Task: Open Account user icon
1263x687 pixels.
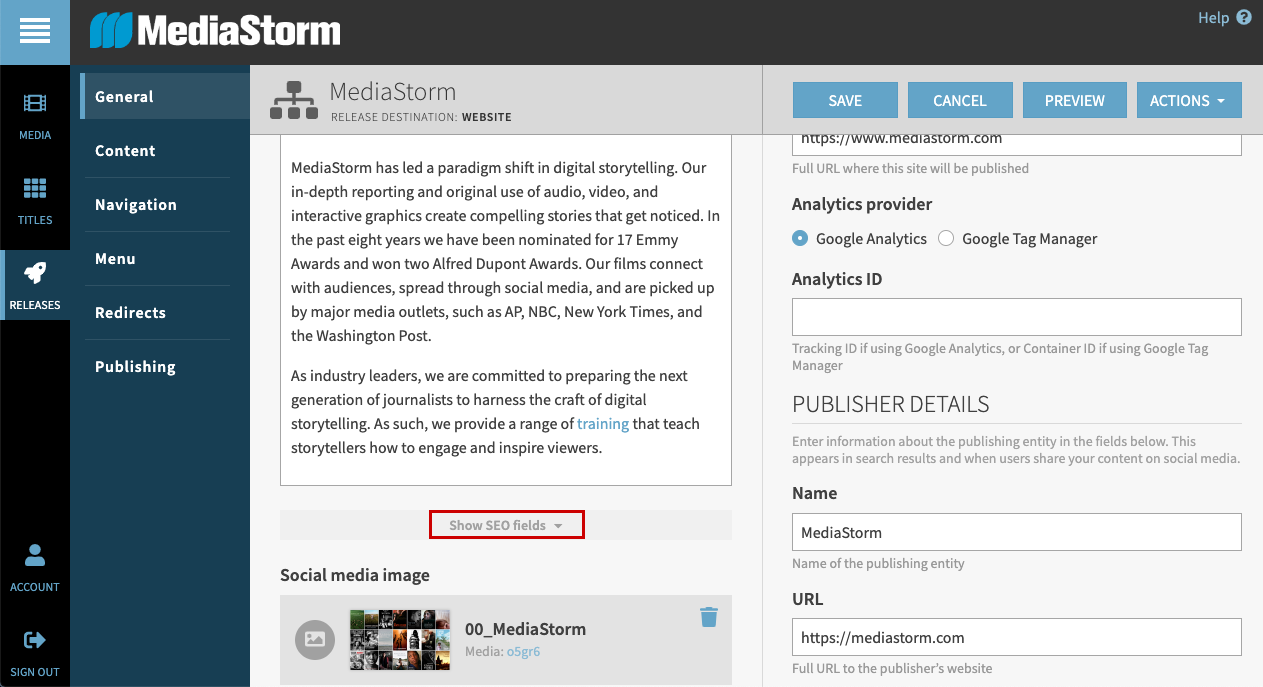Action: tap(35, 556)
